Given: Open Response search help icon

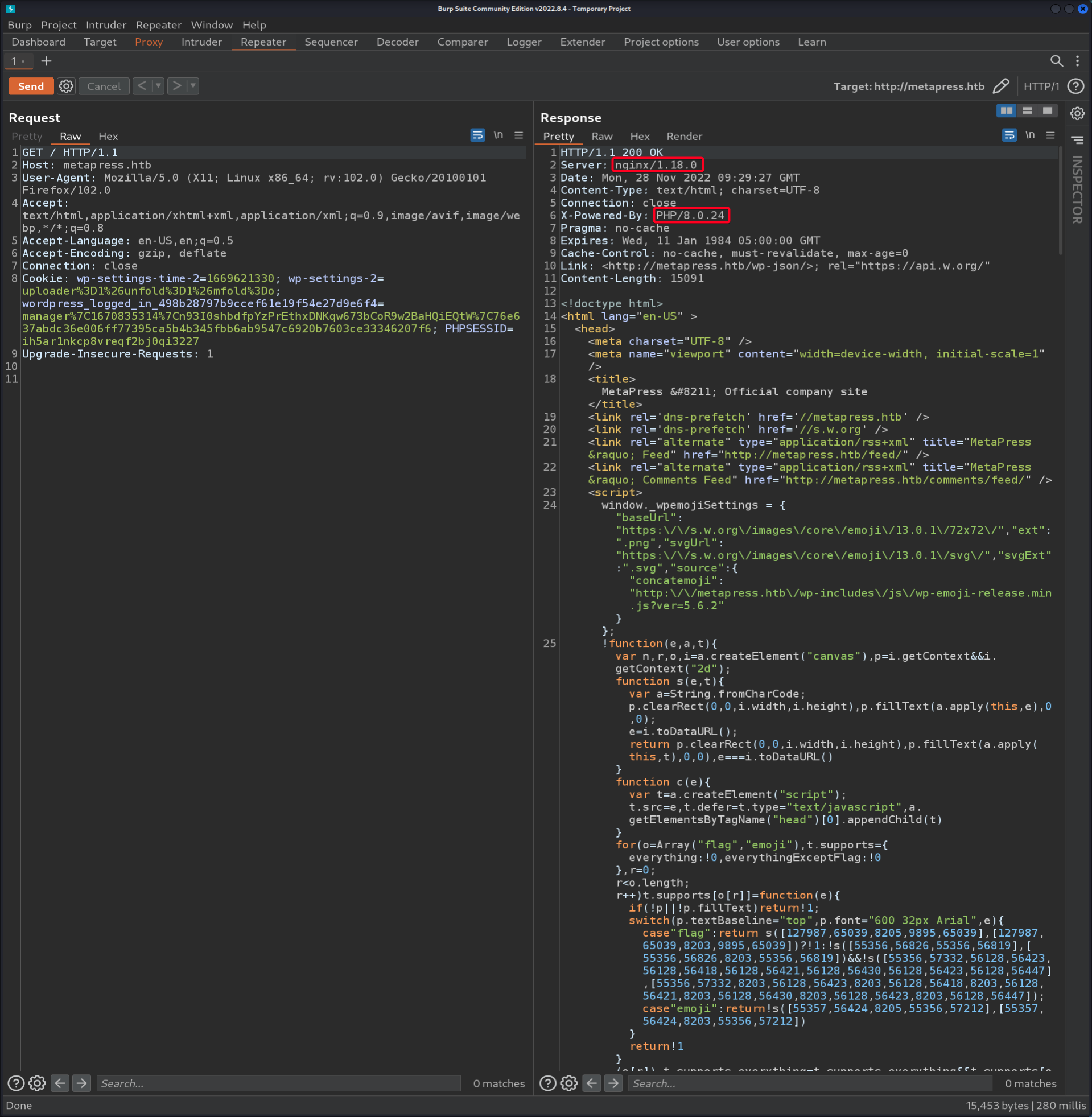Looking at the screenshot, I should (547, 1083).
